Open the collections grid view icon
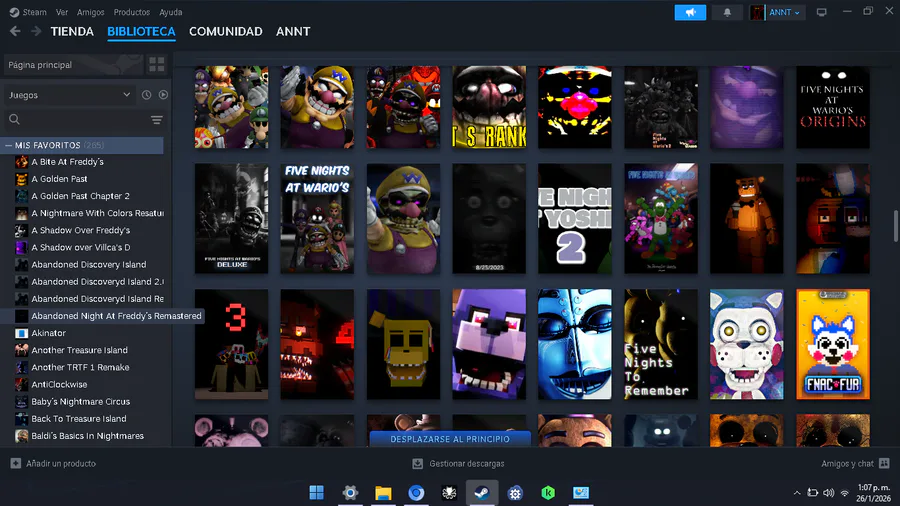 point(156,64)
